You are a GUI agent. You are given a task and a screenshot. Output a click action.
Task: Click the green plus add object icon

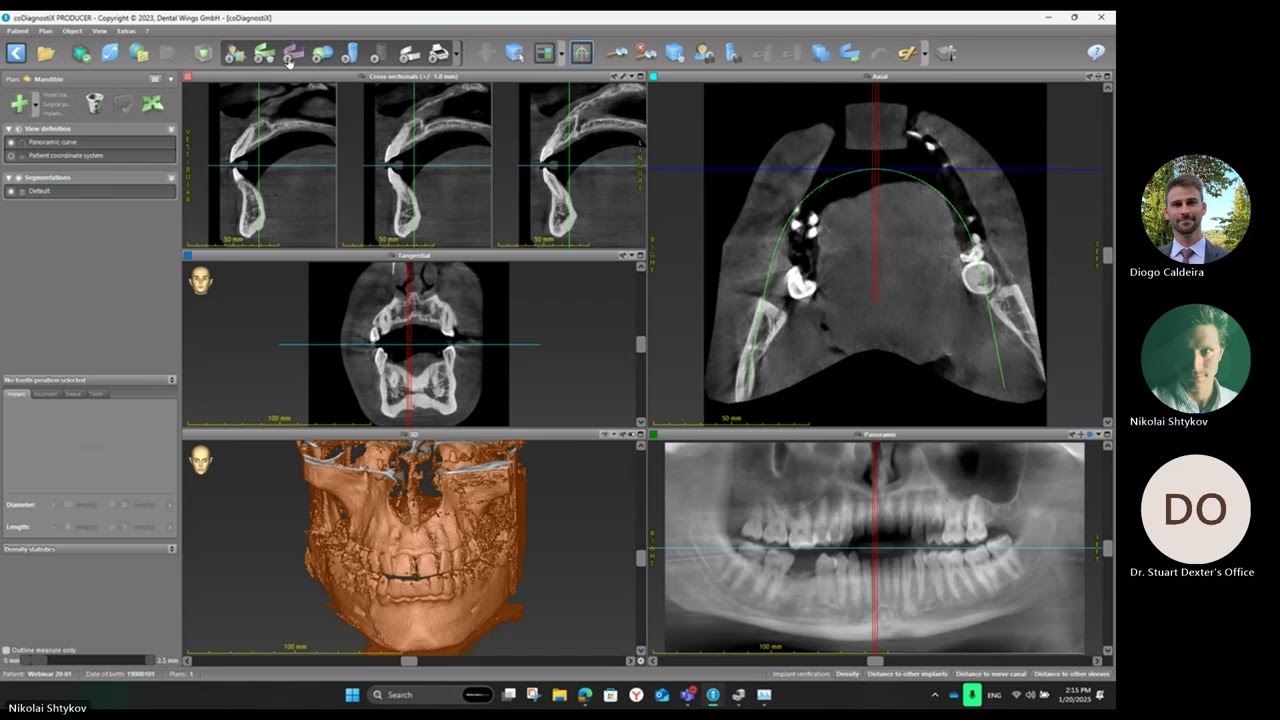(x=19, y=103)
